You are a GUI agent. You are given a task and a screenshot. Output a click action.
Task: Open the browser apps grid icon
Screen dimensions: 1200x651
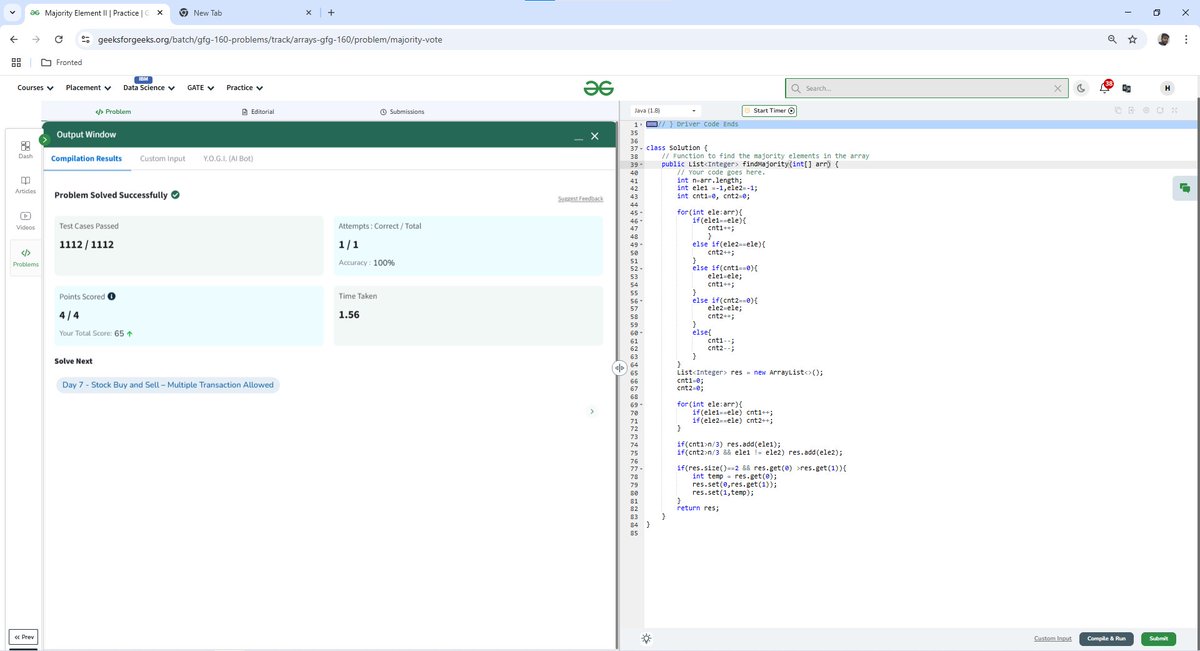(16, 62)
